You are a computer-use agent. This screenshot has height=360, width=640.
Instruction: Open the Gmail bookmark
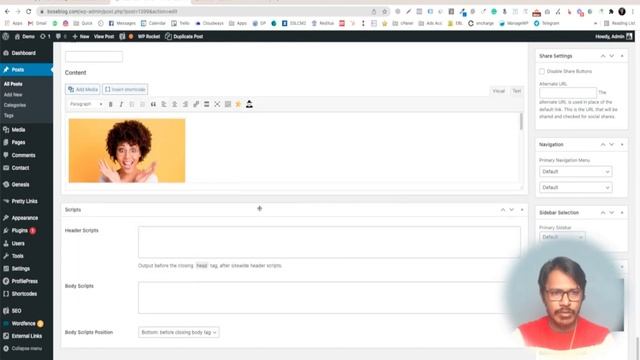coord(37,23)
